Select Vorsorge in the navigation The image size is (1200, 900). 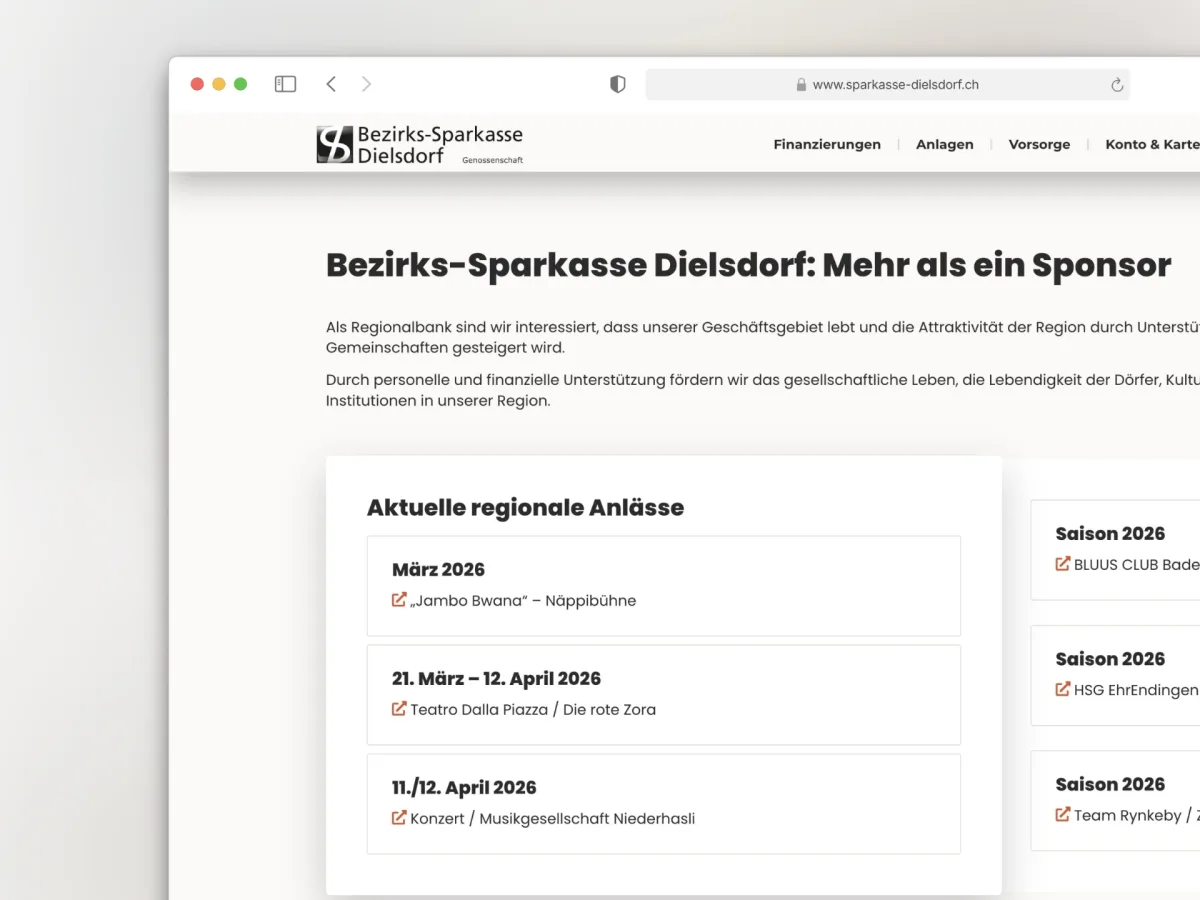point(1039,144)
